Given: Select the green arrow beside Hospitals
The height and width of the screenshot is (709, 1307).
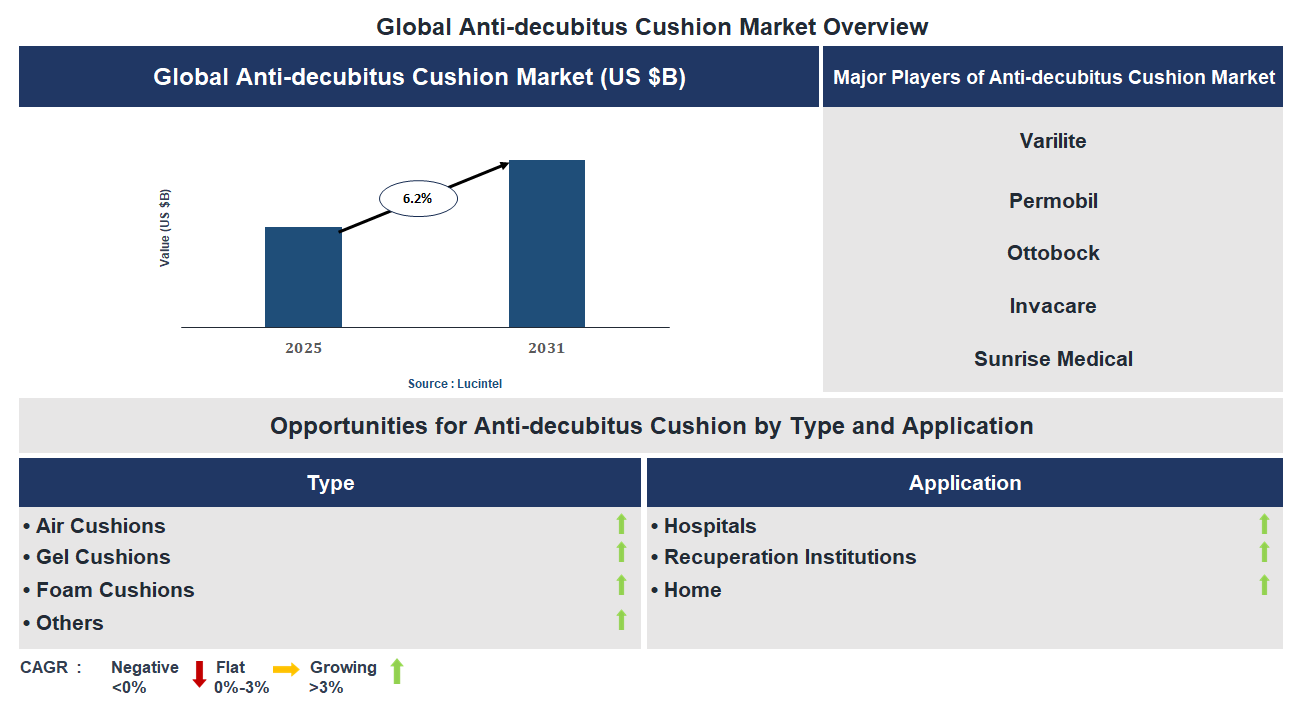Looking at the screenshot, I should pos(1264,524).
